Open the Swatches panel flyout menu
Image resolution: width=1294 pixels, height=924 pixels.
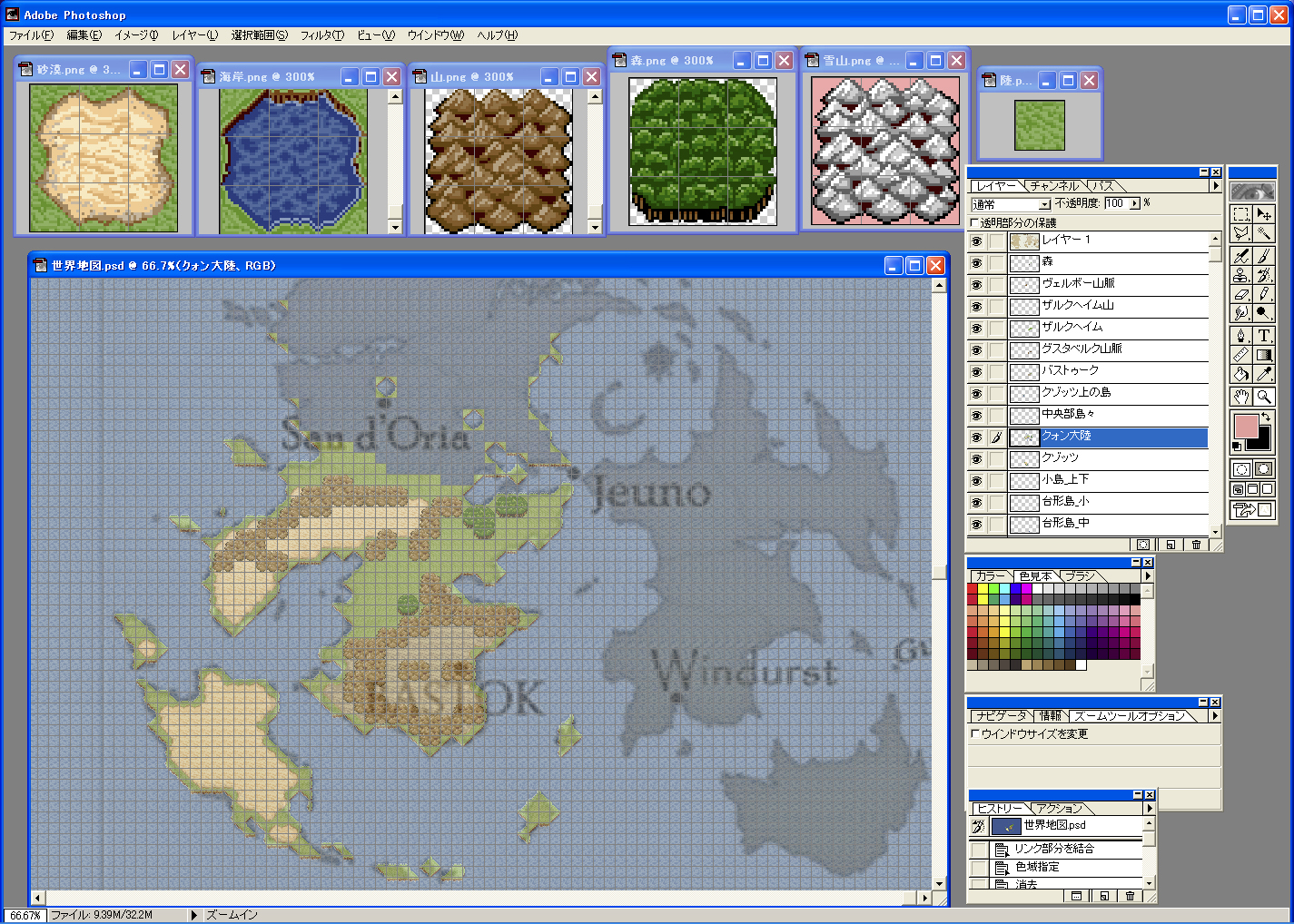tap(1147, 575)
